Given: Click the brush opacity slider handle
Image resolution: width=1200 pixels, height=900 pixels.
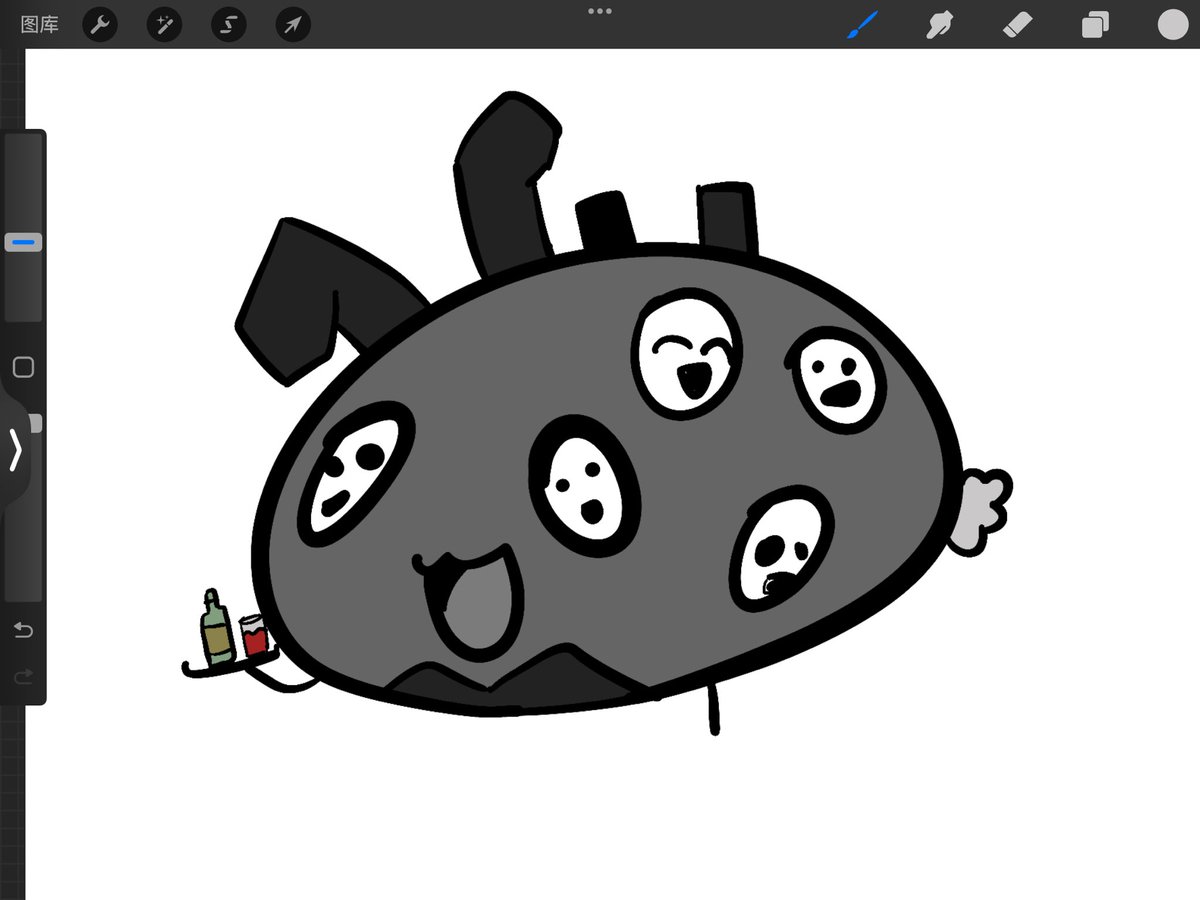Looking at the screenshot, I should 36,424.
